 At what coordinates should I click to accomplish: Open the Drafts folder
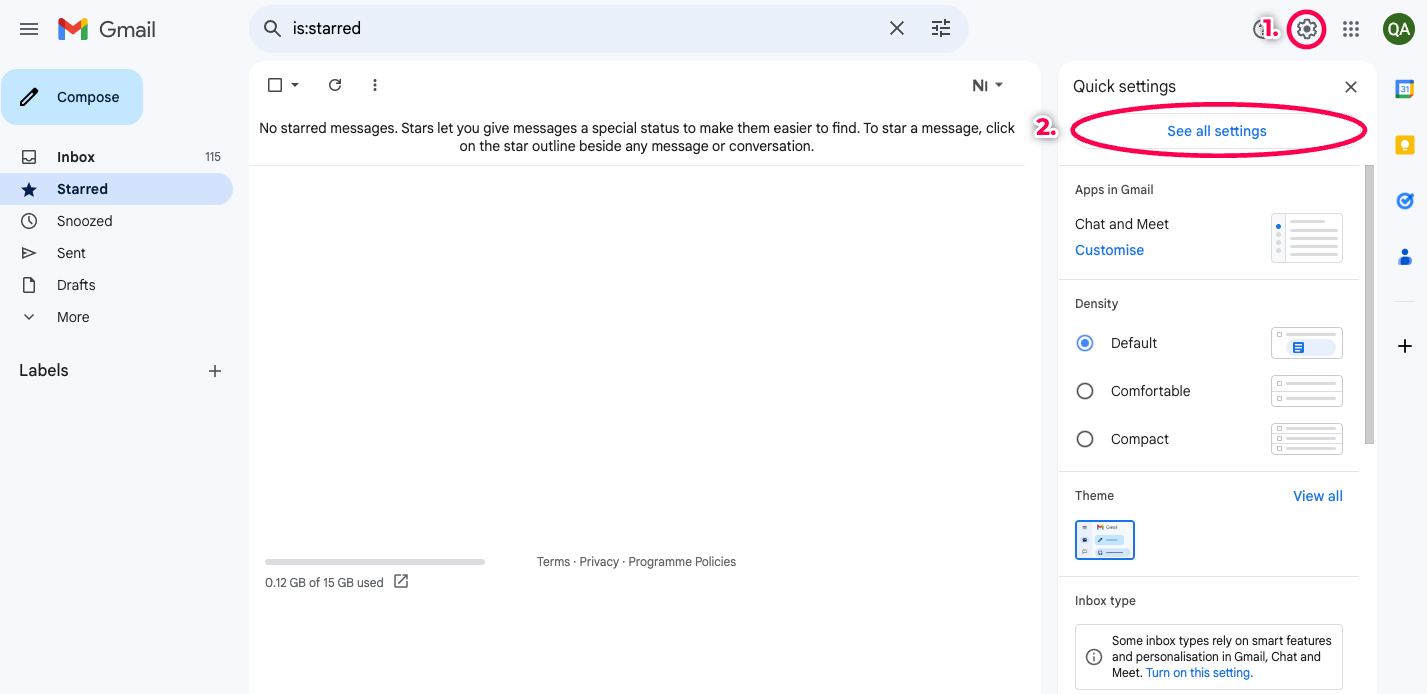click(x=76, y=285)
